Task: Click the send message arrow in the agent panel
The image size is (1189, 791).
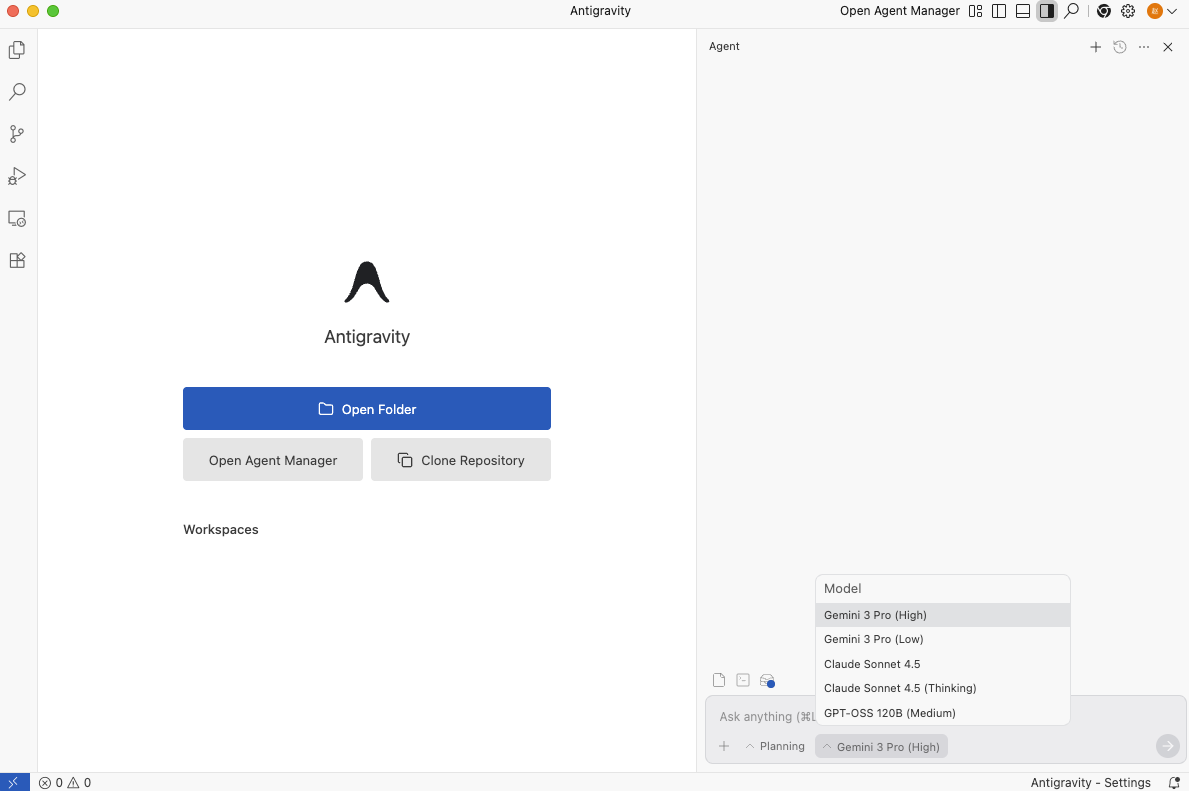Action: pos(1167,745)
